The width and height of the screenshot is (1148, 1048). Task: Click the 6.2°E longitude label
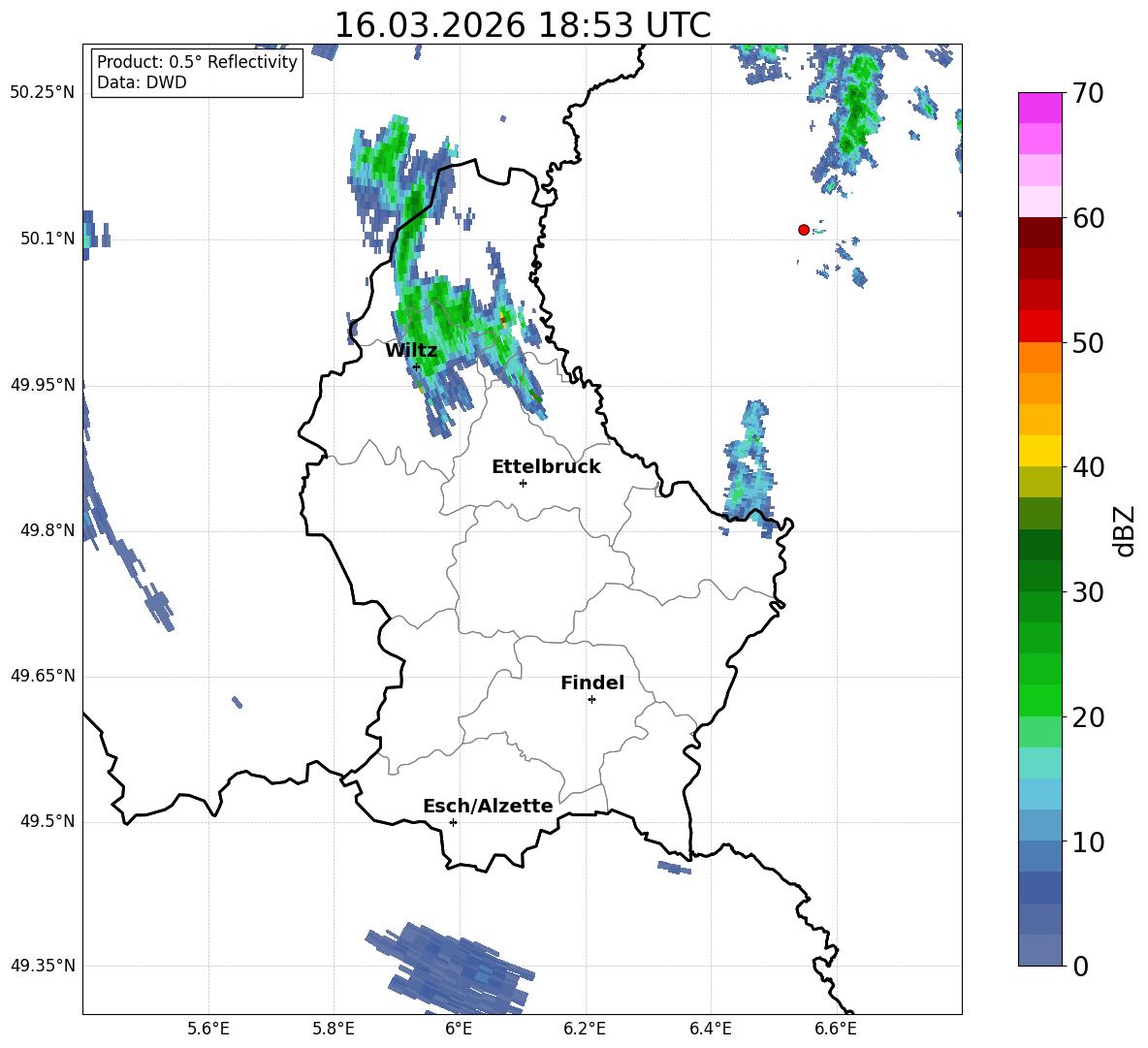(585, 1029)
